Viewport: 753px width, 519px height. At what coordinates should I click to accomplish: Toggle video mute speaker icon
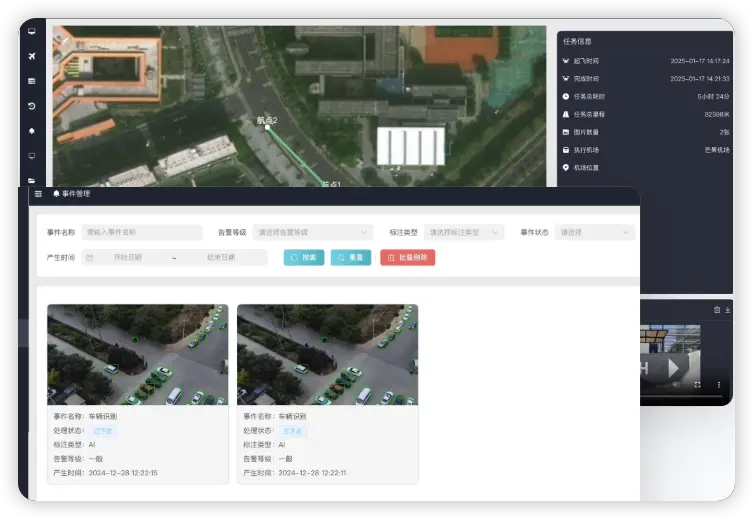676,385
